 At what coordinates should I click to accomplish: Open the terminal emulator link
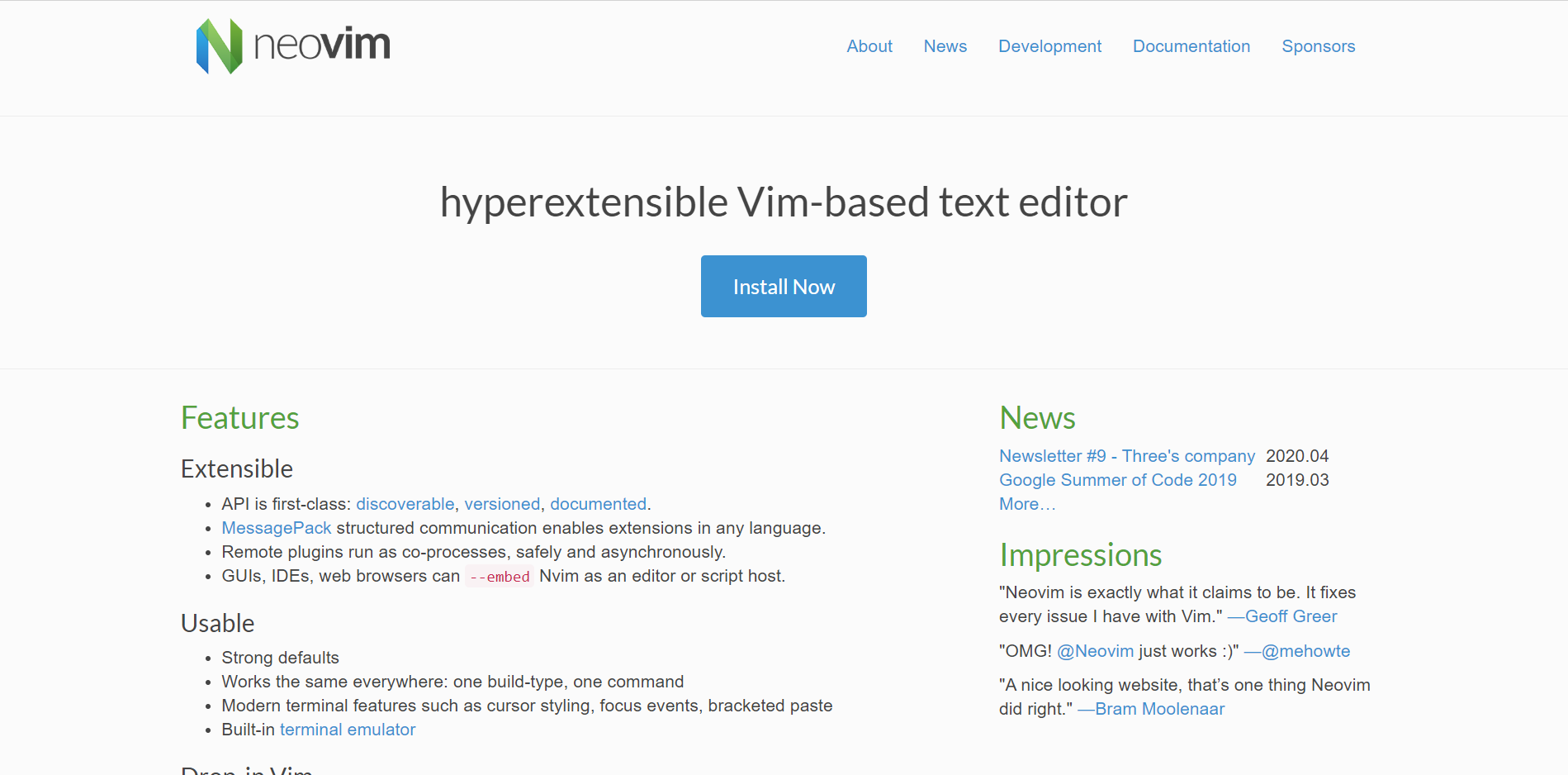point(347,730)
